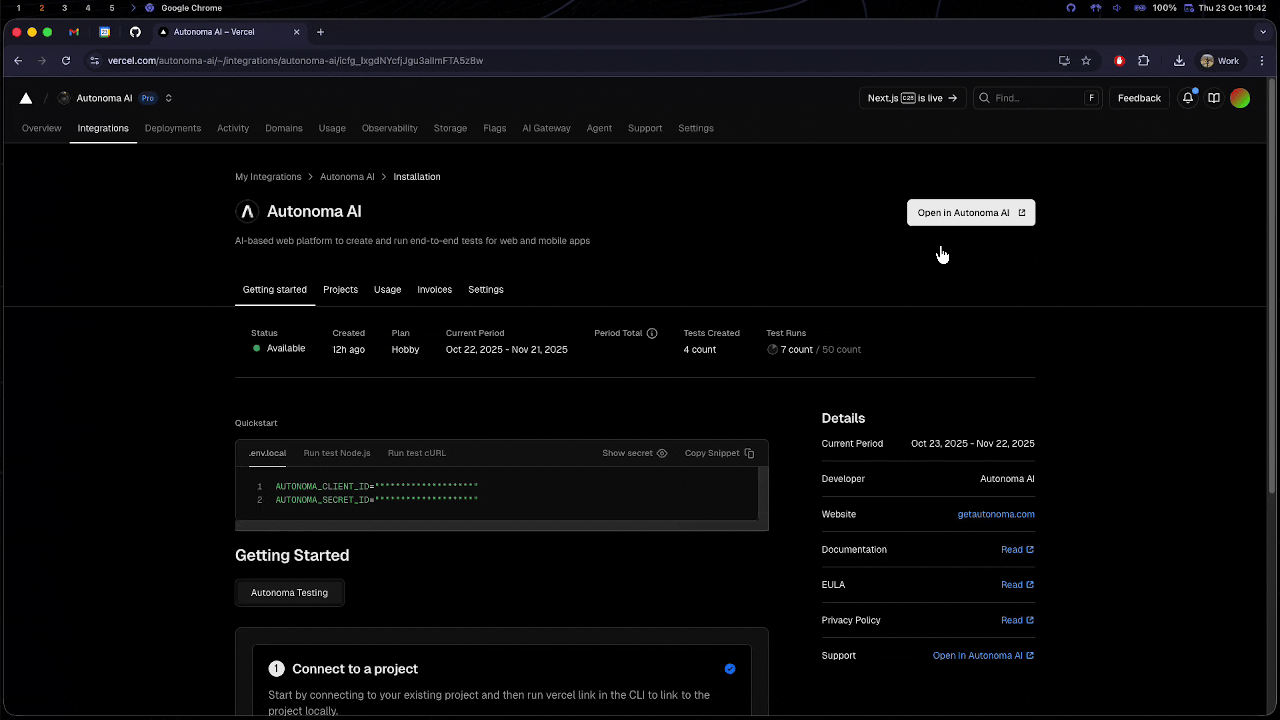Open notifications bell icon
Screen dimensions: 1280x720
[x=1188, y=98]
